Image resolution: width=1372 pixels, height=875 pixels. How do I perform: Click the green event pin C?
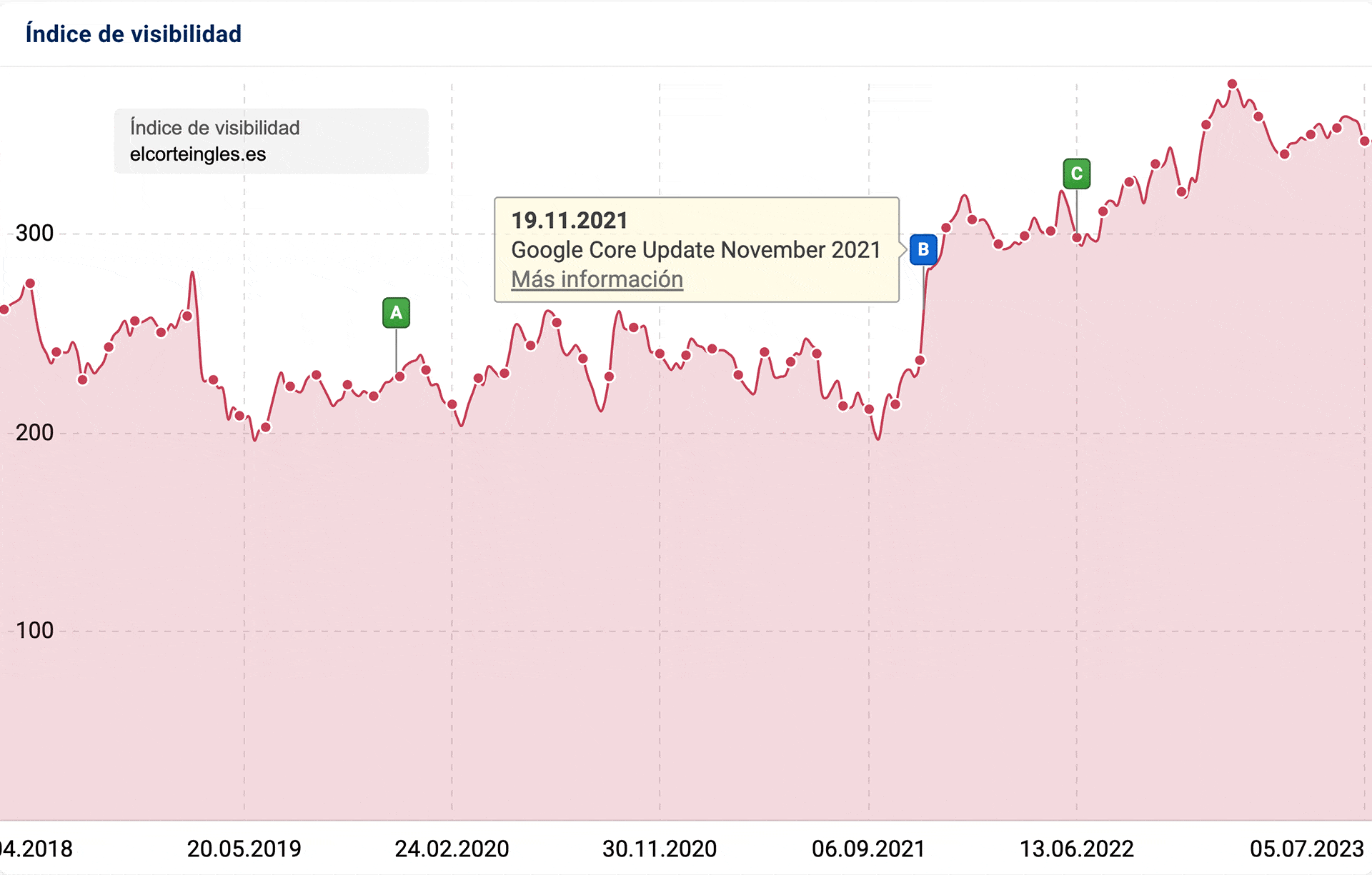click(x=1076, y=174)
